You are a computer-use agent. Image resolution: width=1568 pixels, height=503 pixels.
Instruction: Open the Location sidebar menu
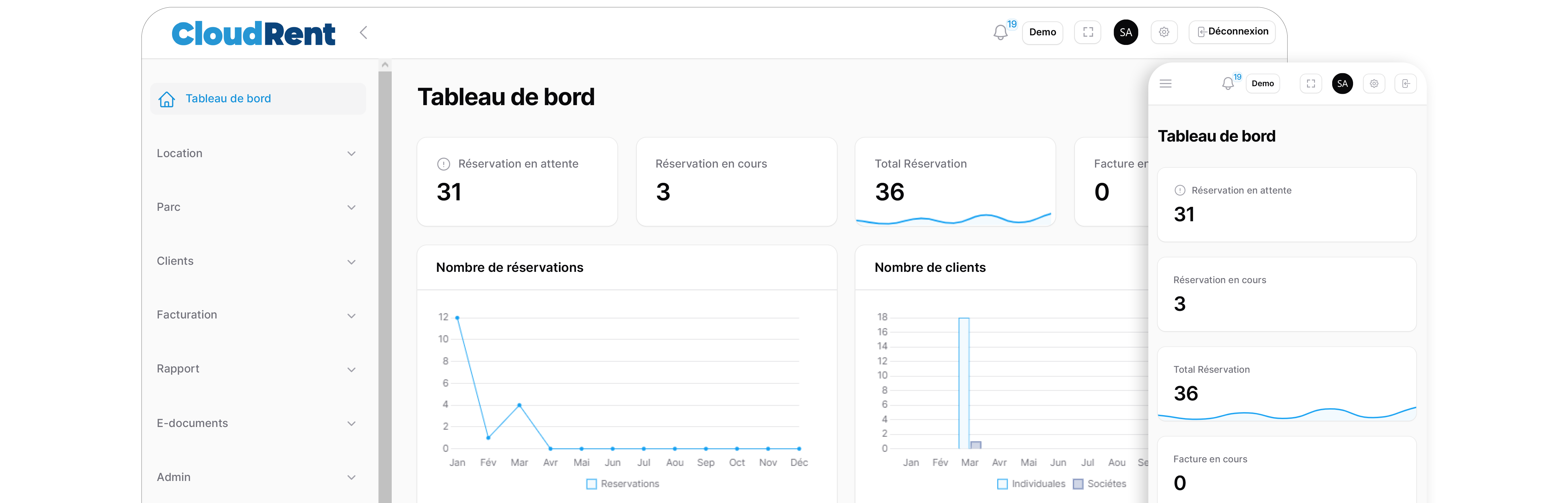point(258,153)
